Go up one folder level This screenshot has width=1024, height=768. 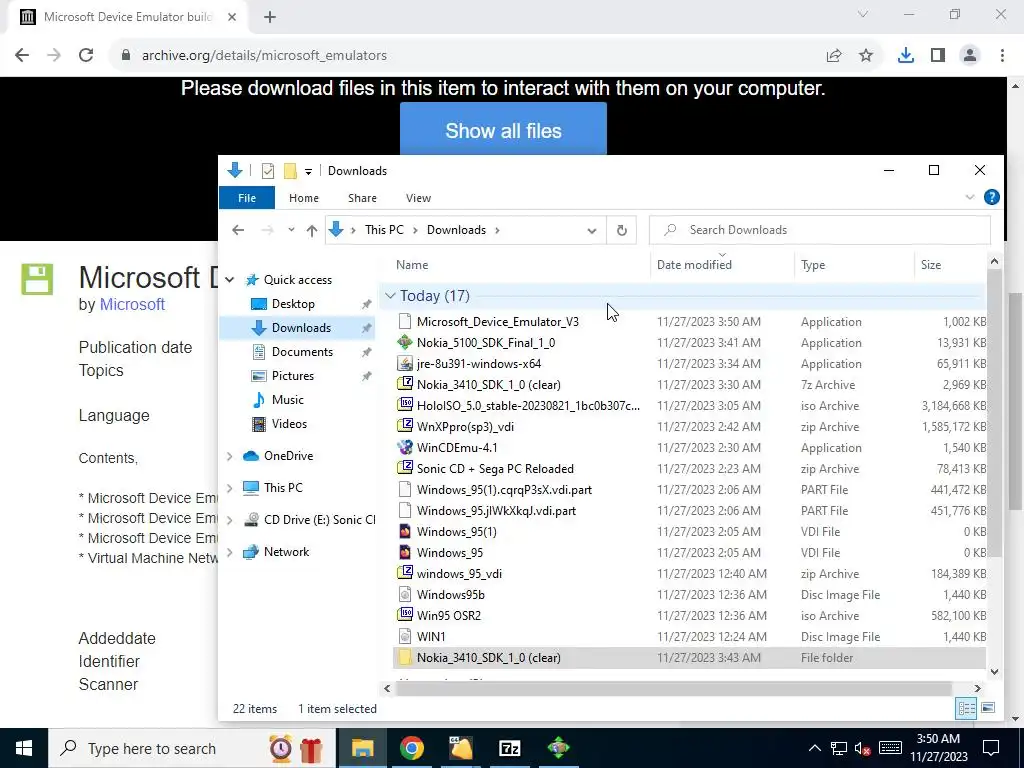click(x=312, y=230)
